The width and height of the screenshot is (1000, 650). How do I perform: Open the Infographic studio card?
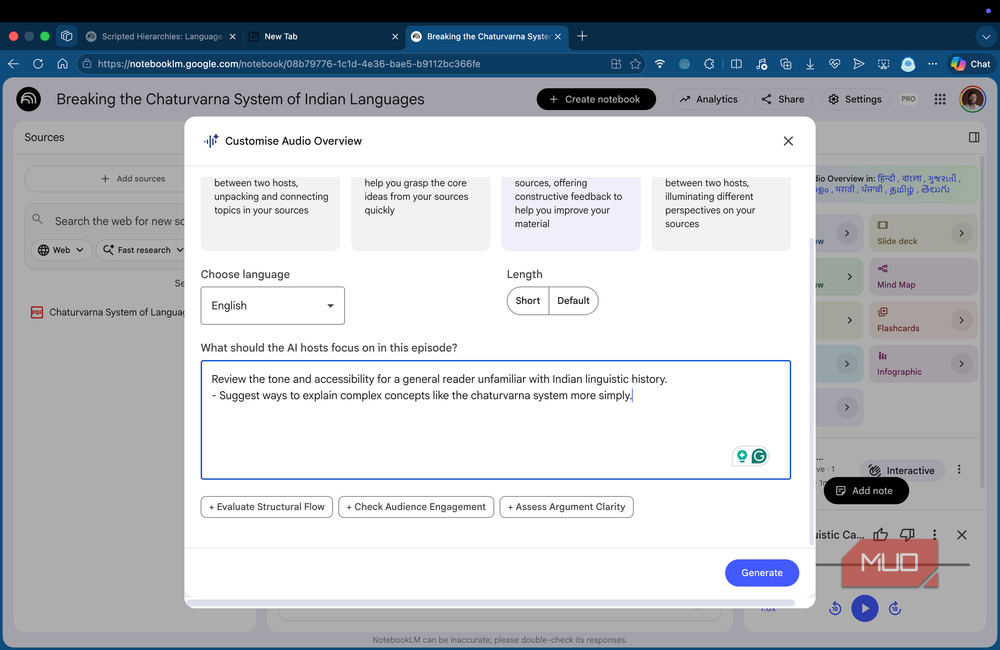point(923,364)
